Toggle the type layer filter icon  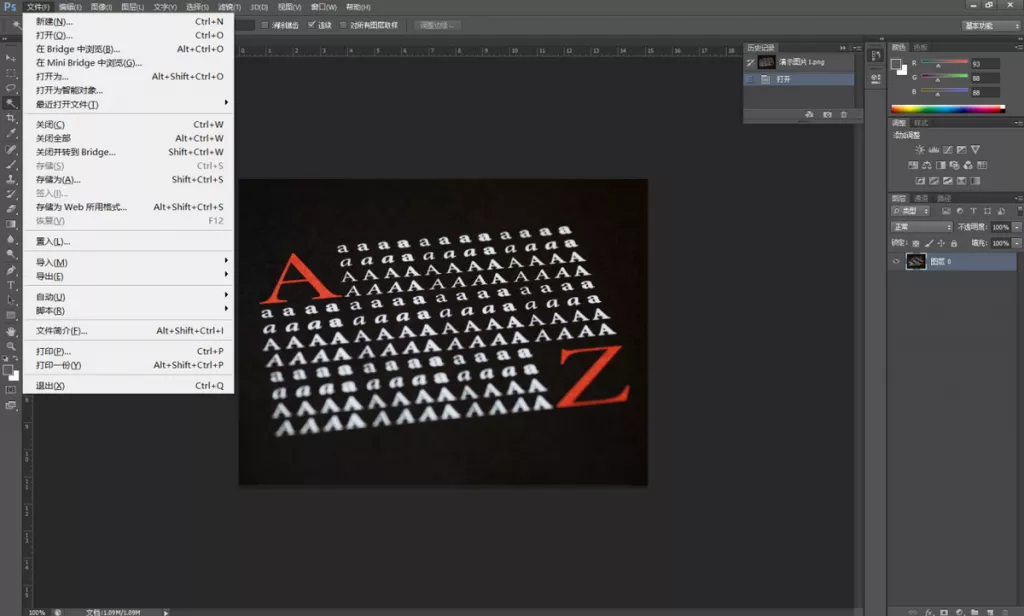pyautogui.click(x=973, y=211)
